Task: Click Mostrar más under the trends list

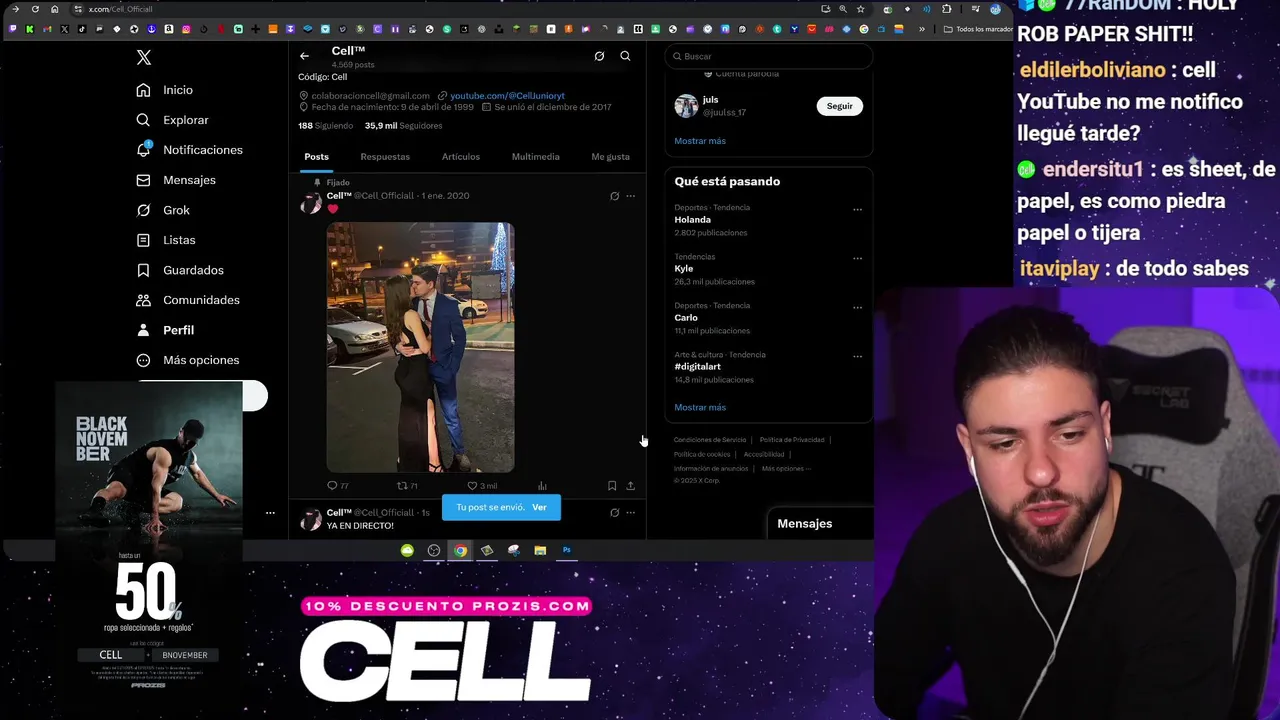Action: click(700, 408)
